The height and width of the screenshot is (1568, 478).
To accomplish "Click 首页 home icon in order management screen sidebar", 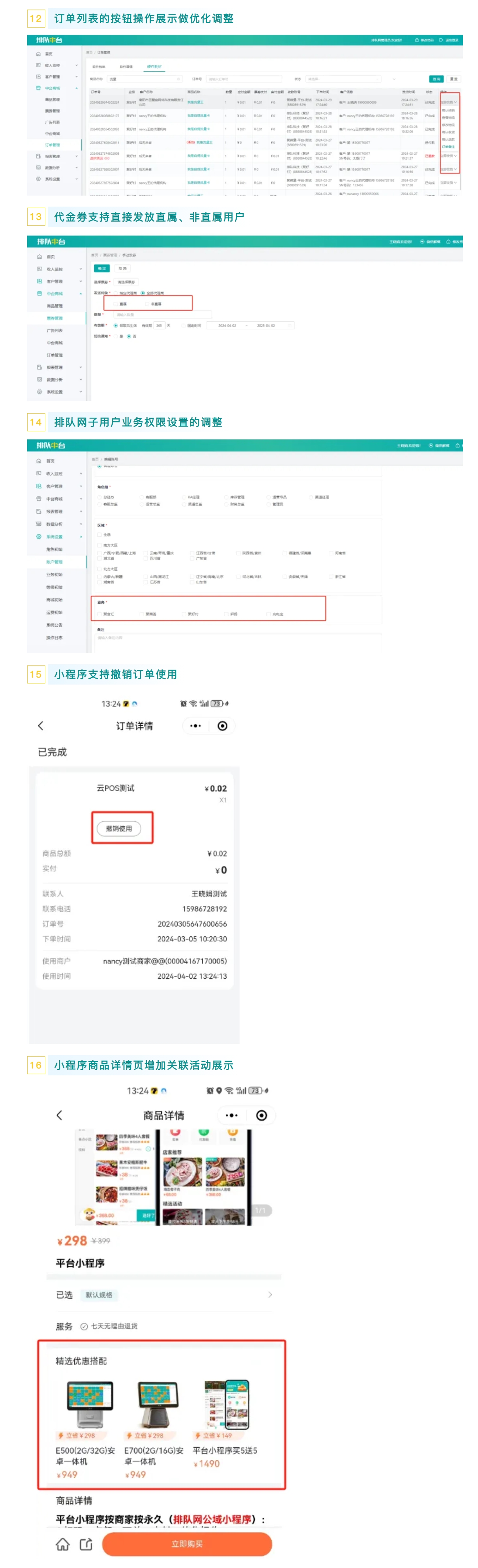I will click(x=38, y=54).
